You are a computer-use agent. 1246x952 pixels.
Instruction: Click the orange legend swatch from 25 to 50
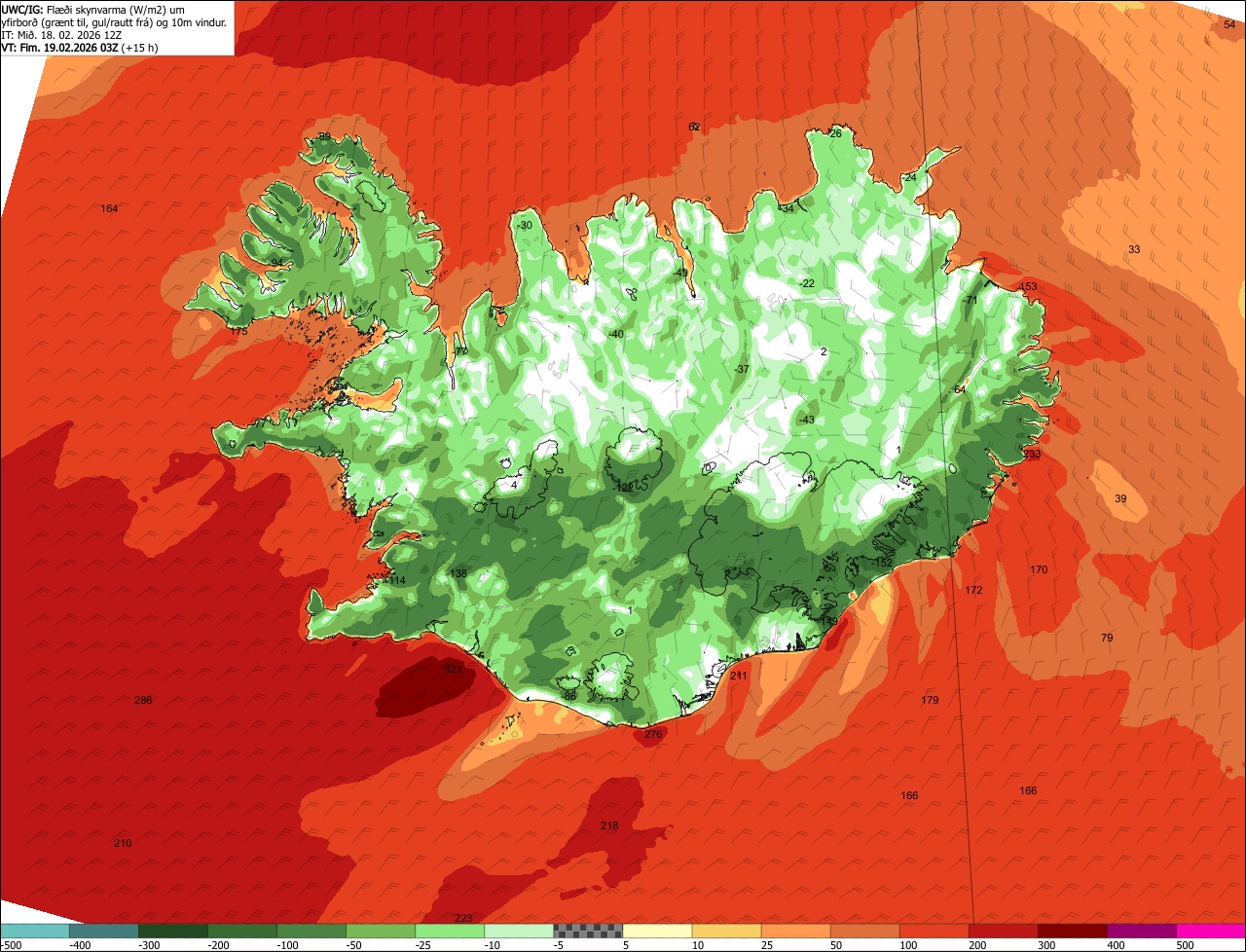795,931
